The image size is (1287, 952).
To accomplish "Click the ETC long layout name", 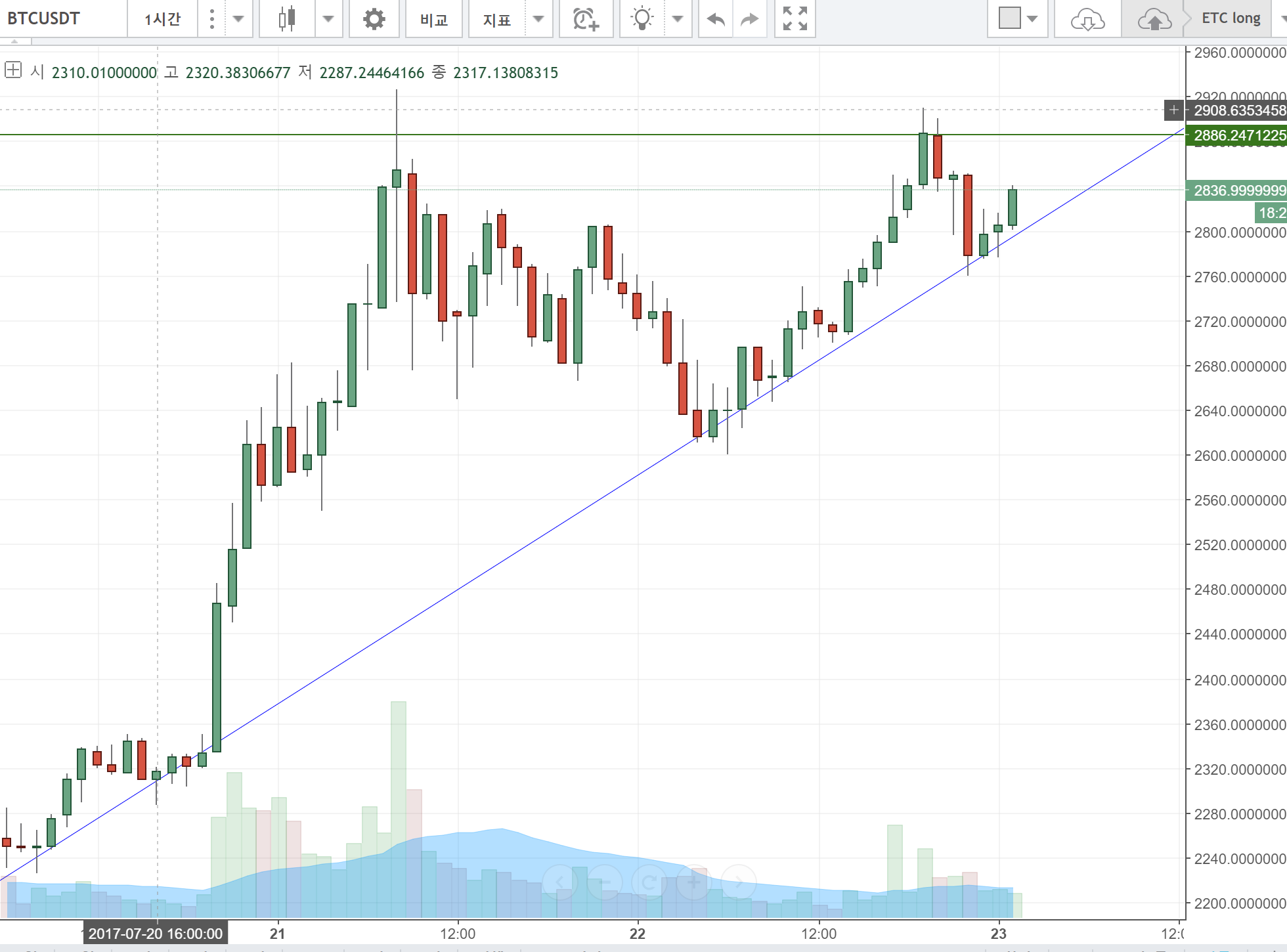I will tap(1231, 18).
